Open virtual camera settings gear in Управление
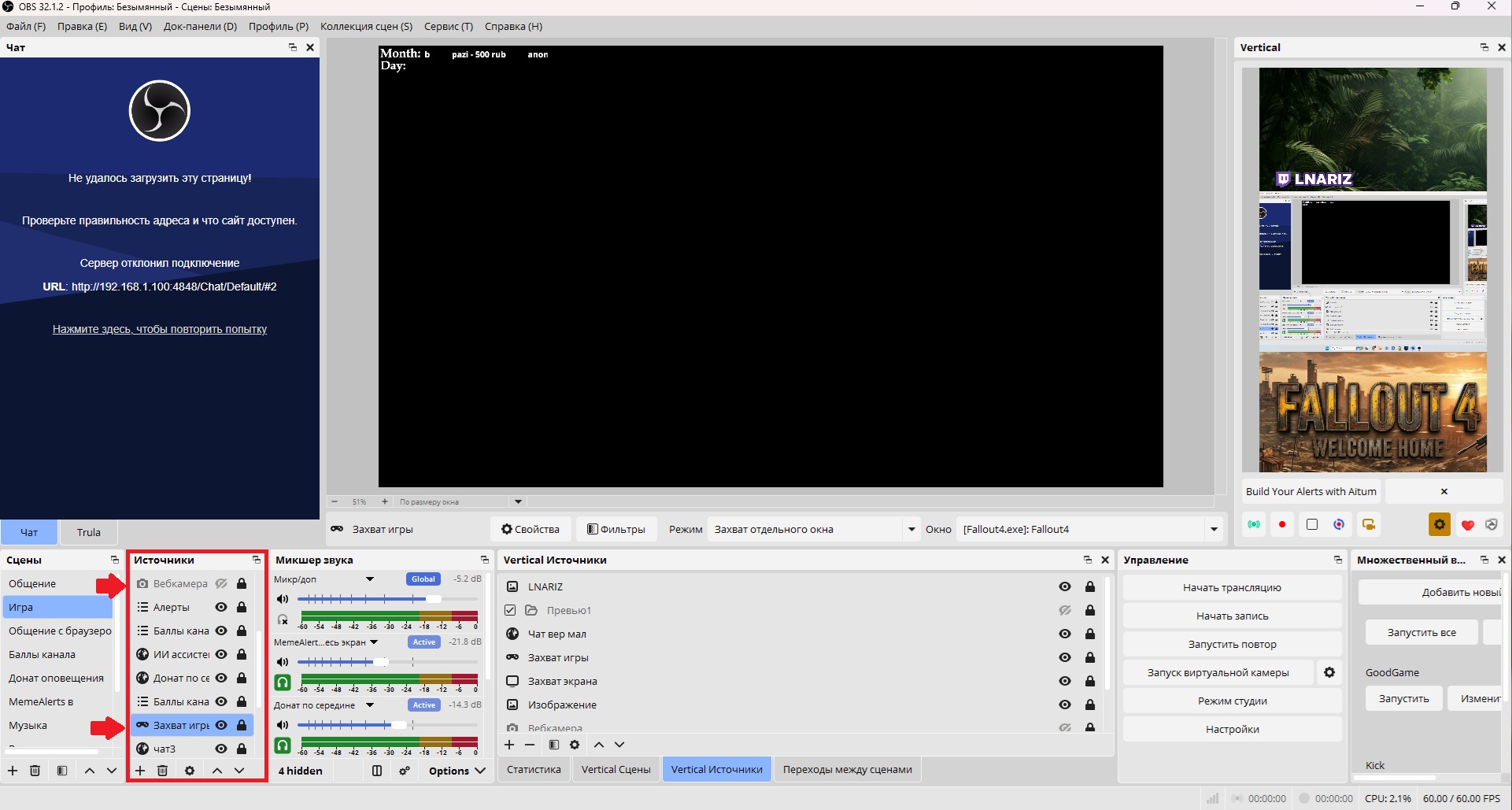 [1329, 672]
